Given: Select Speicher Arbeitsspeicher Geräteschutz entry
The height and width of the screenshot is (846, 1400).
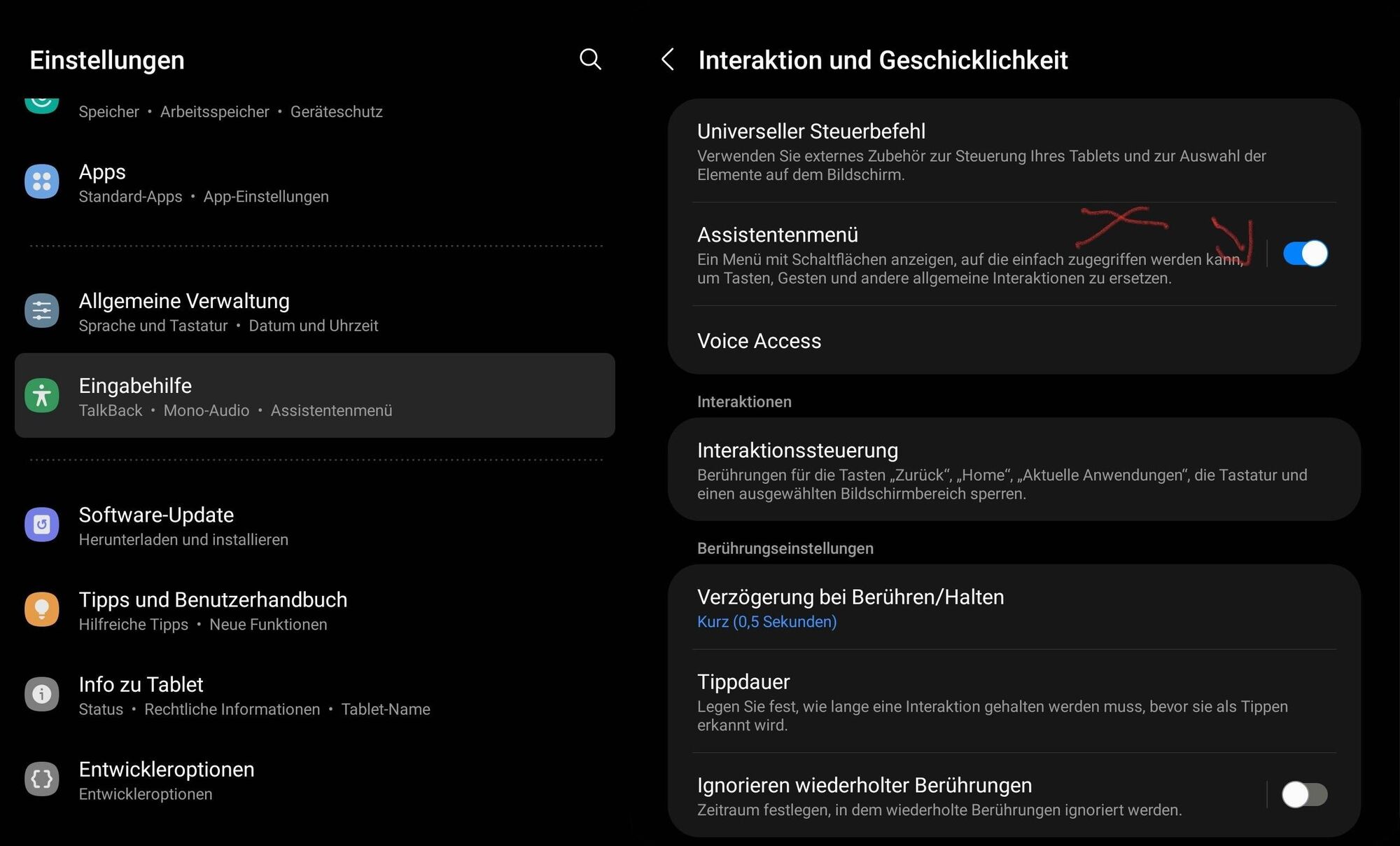Looking at the screenshot, I should [x=230, y=112].
